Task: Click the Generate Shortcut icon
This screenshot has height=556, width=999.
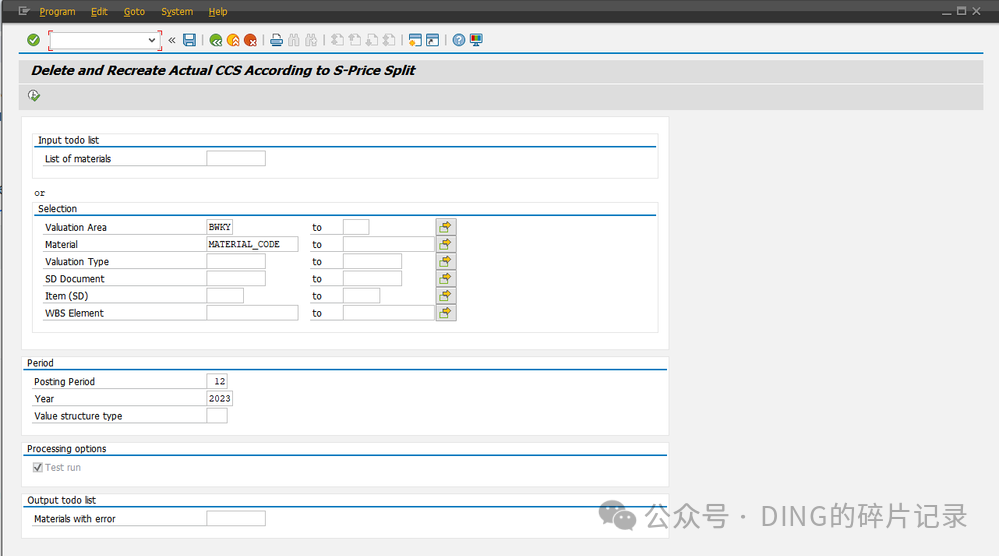Action: click(x=433, y=40)
